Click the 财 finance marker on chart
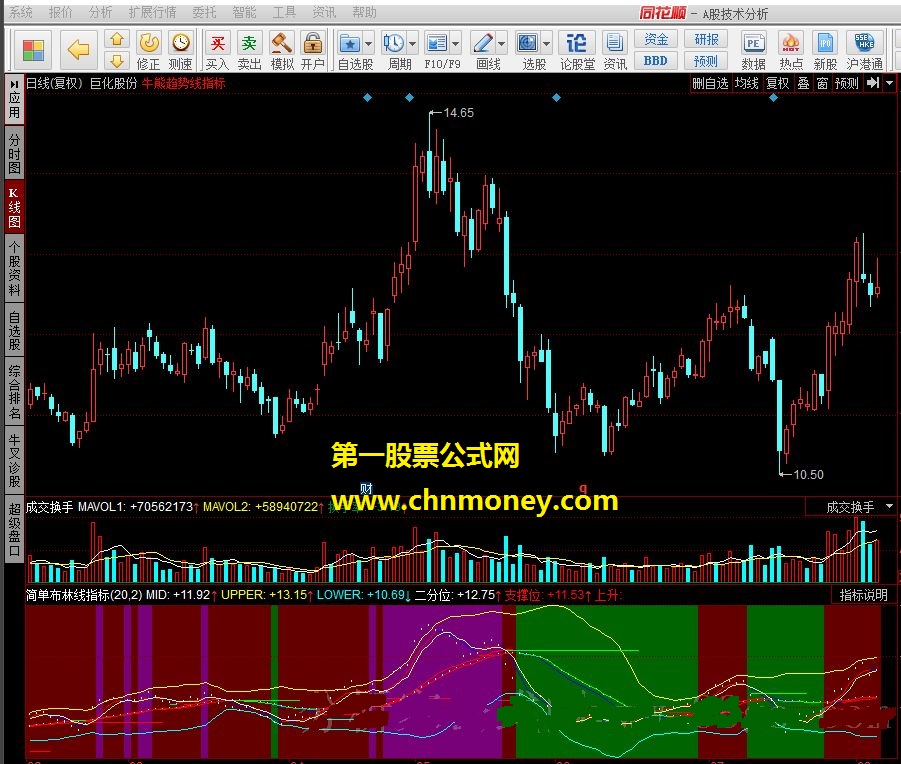Viewport: 901px width, 764px height. click(x=366, y=488)
